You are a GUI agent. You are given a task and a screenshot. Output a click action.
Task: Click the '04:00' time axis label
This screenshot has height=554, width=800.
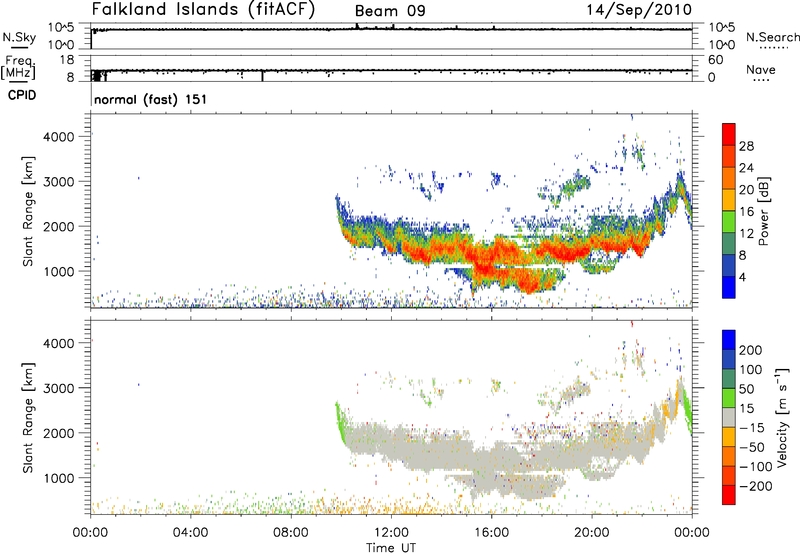190,533
